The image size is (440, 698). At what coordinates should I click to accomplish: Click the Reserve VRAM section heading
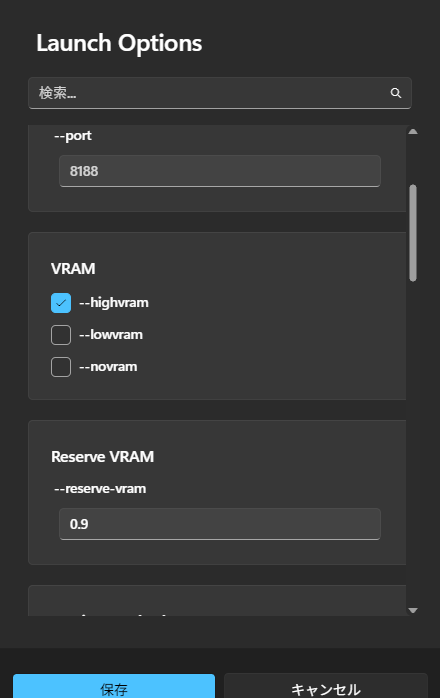click(102, 457)
